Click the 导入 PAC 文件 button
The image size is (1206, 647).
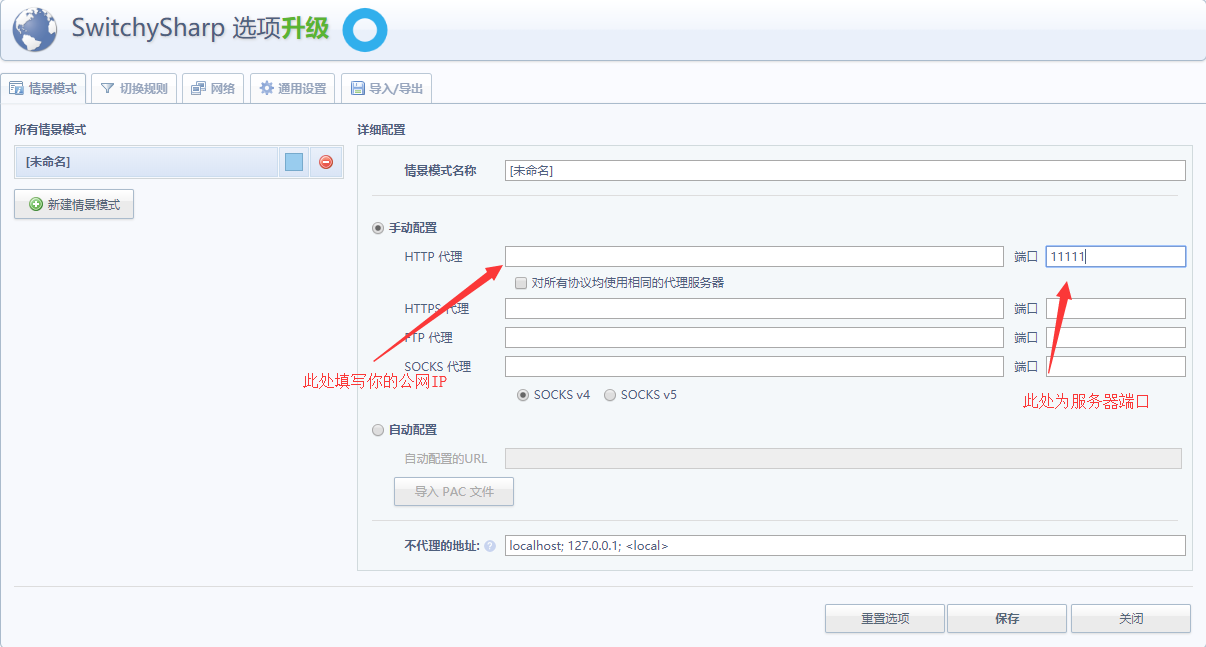tap(454, 492)
